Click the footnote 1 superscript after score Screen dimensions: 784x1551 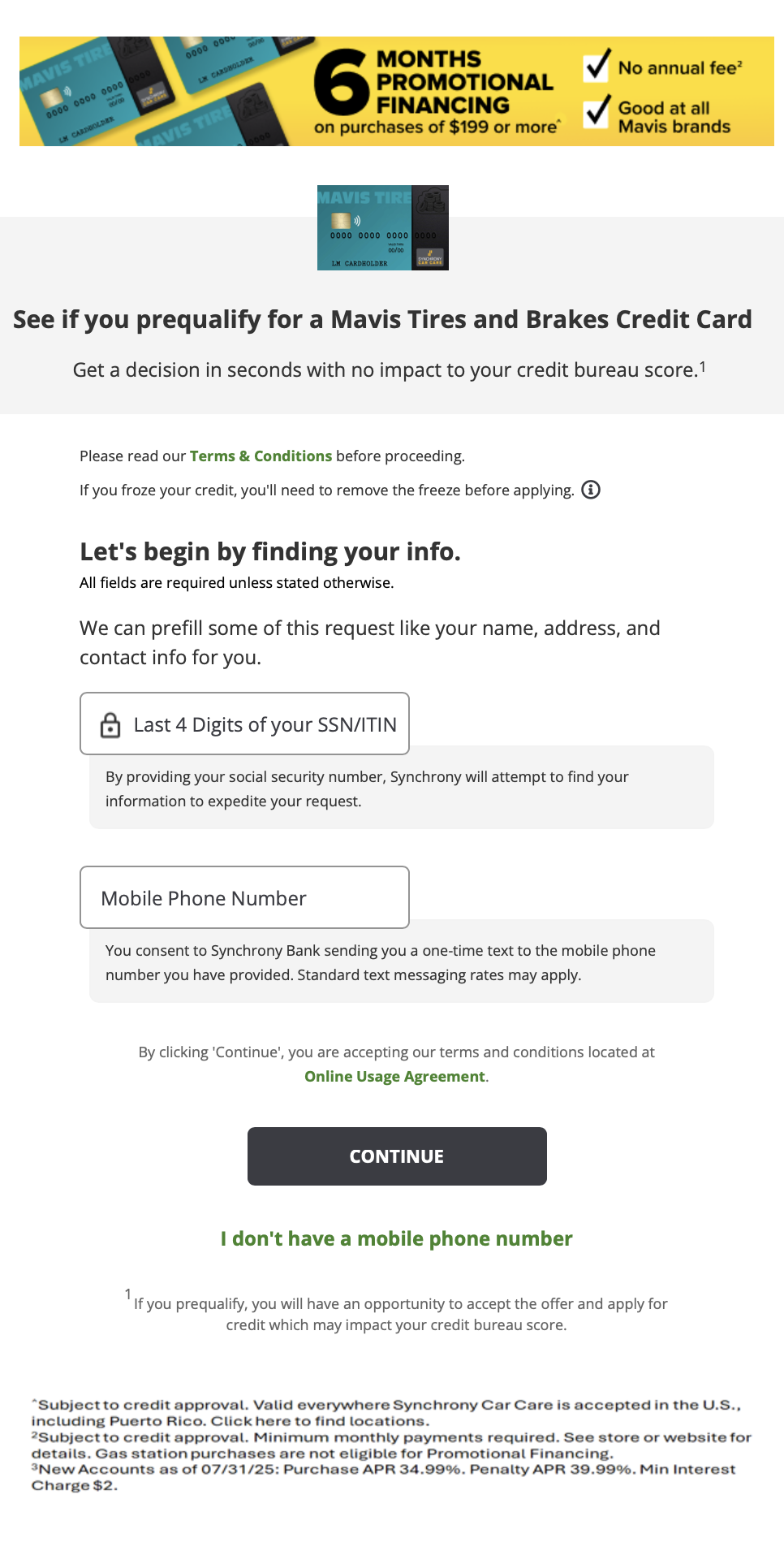703,366
